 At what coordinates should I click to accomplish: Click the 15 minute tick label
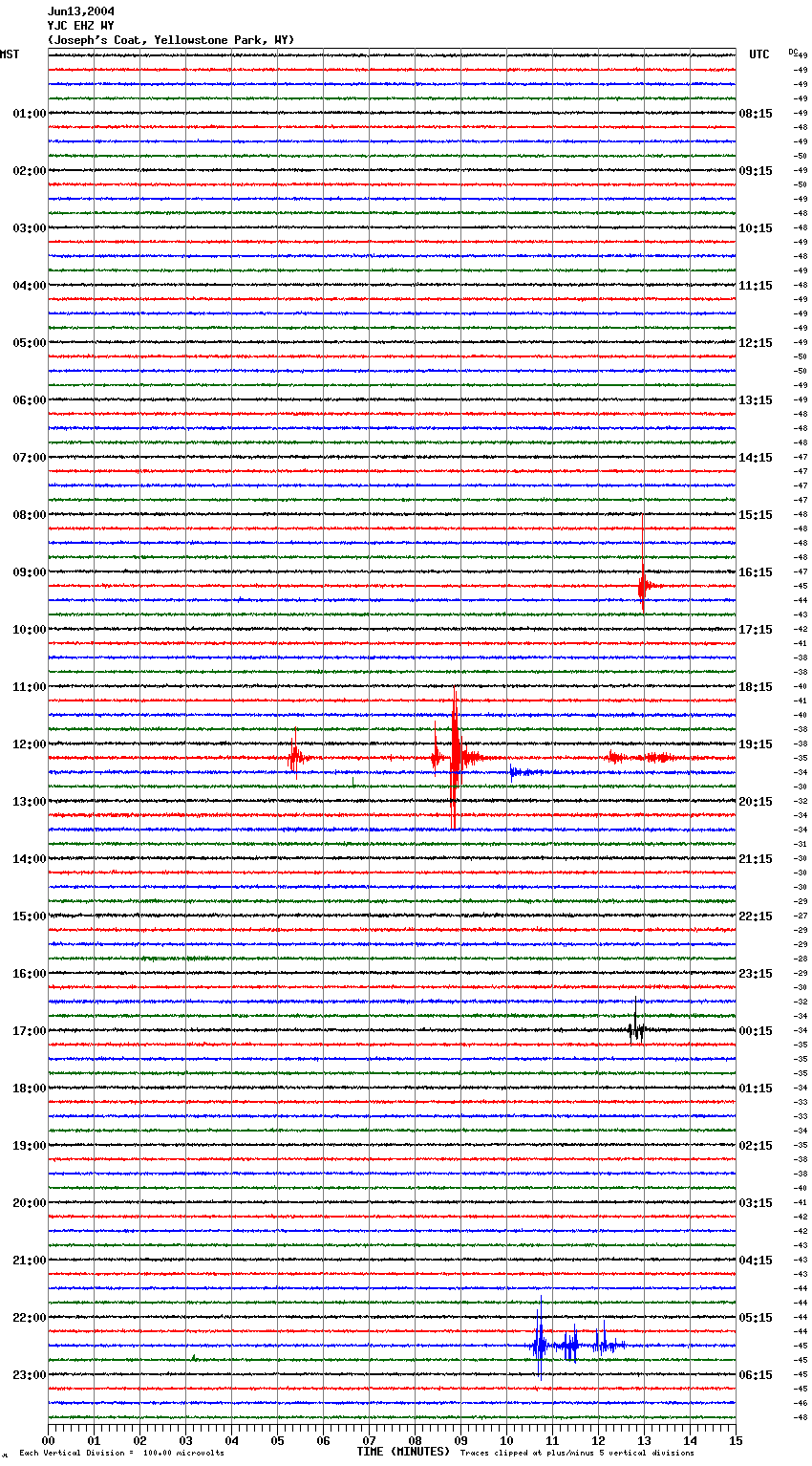pos(736,1440)
